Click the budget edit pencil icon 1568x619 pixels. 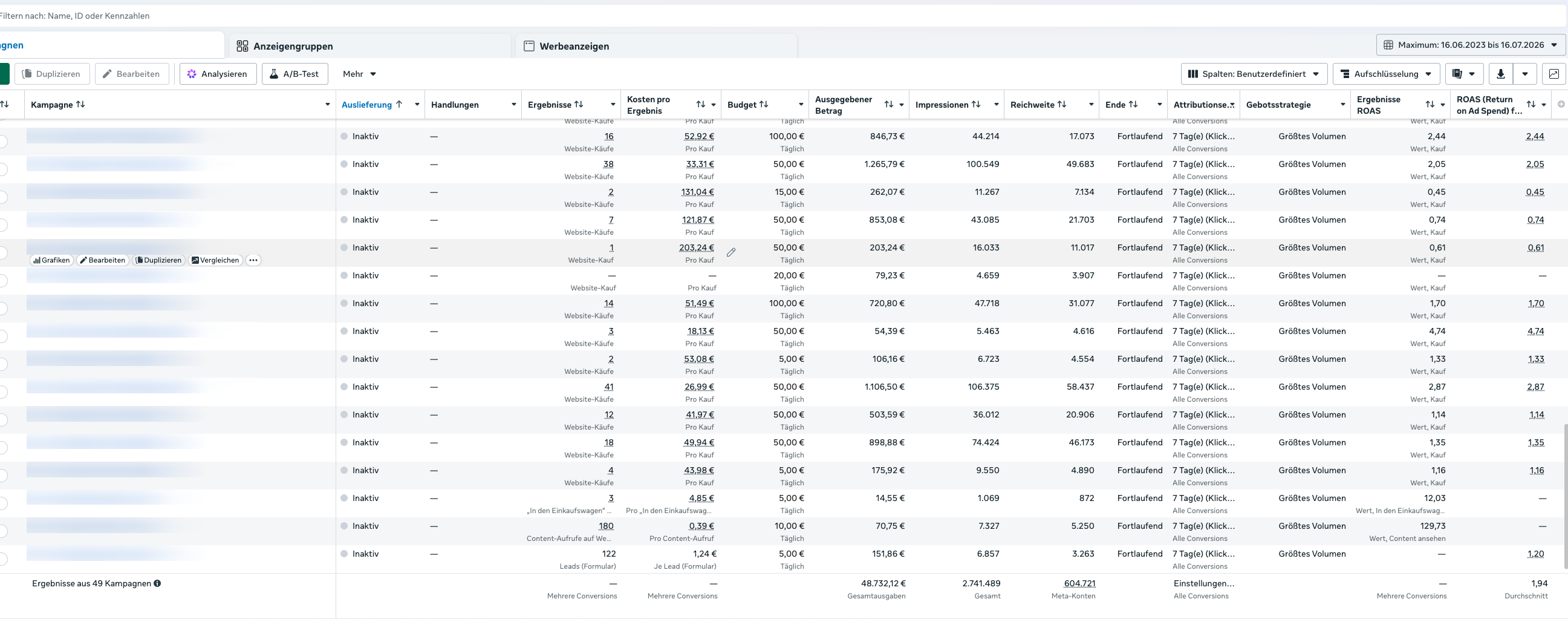731,252
